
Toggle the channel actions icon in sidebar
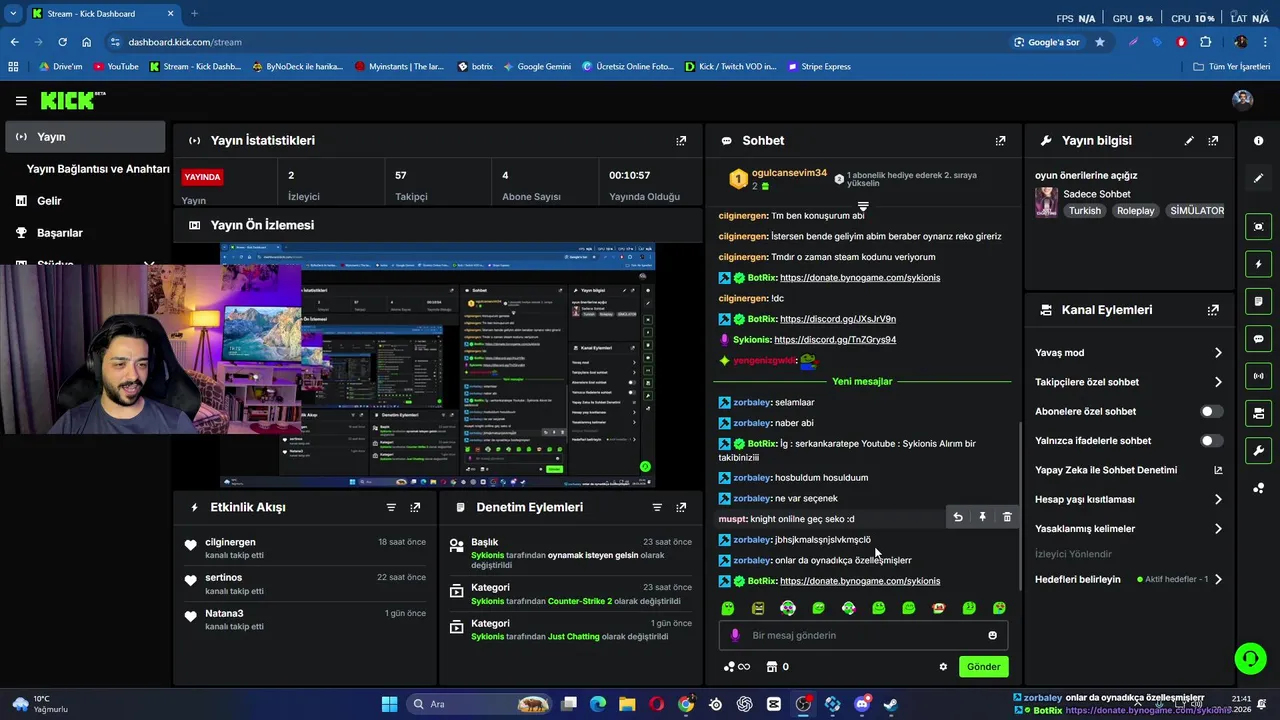tap(1258, 413)
